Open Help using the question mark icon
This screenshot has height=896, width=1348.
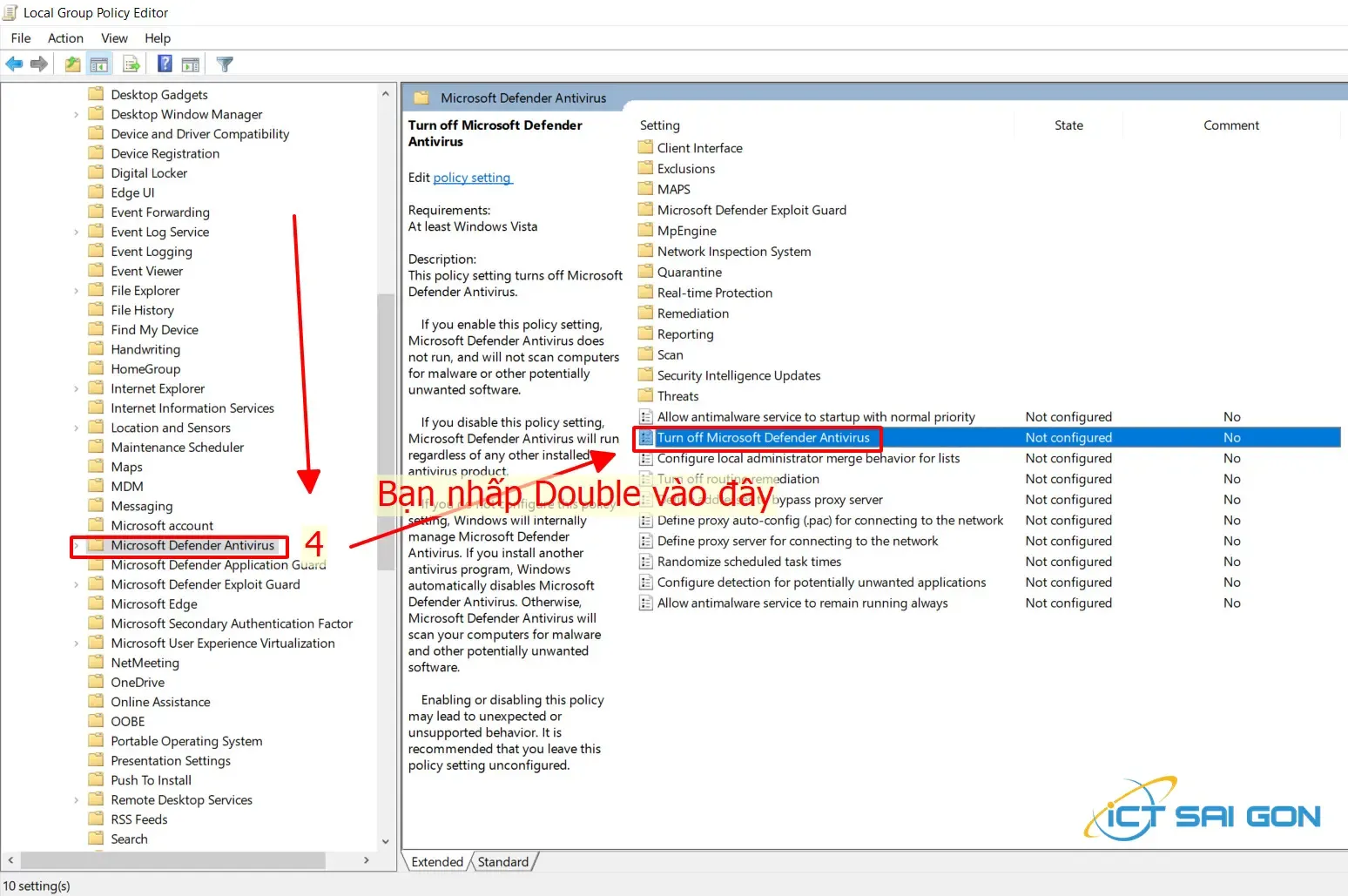tap(165, 63)
